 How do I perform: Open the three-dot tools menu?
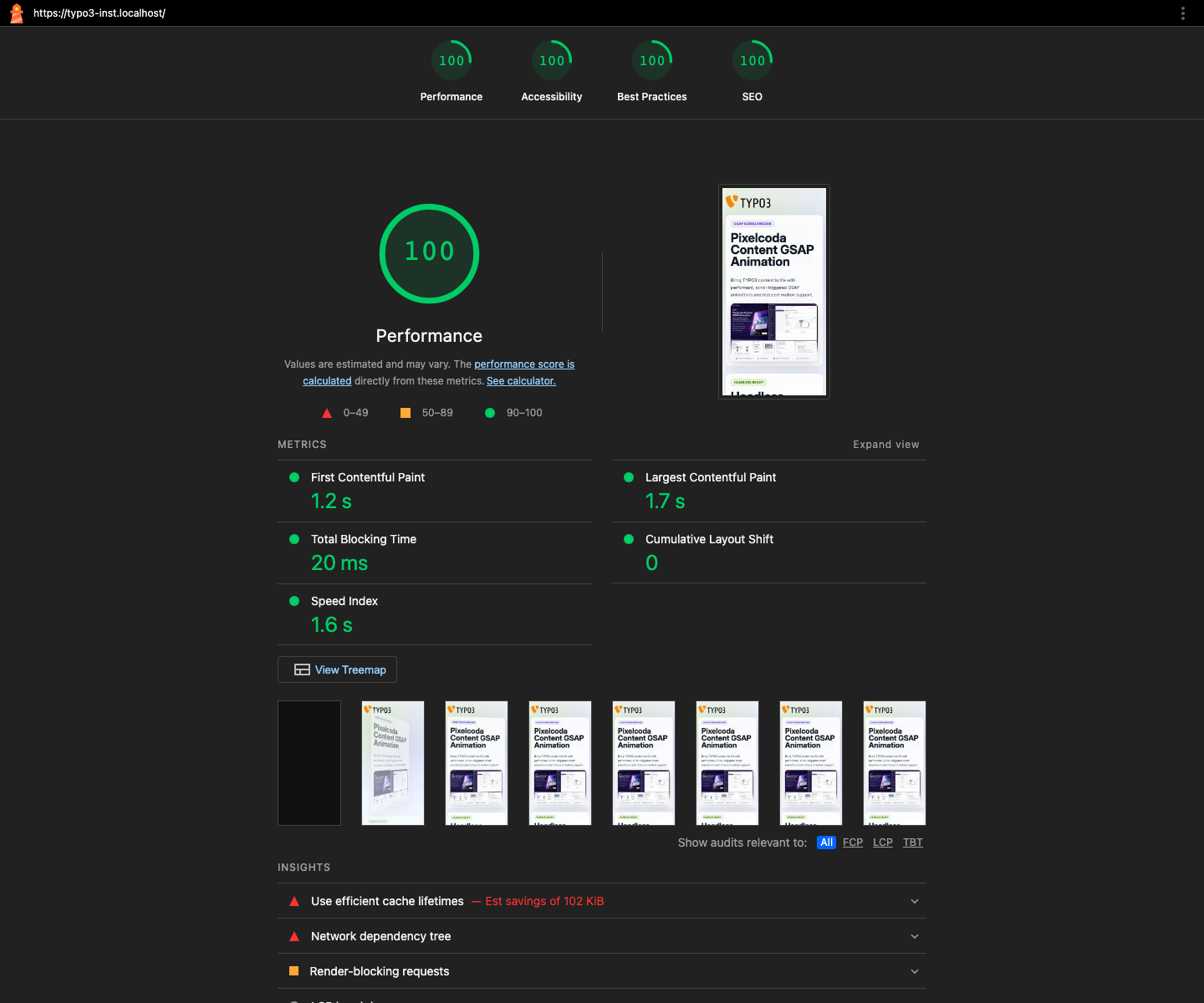[x=1182, y=13]
